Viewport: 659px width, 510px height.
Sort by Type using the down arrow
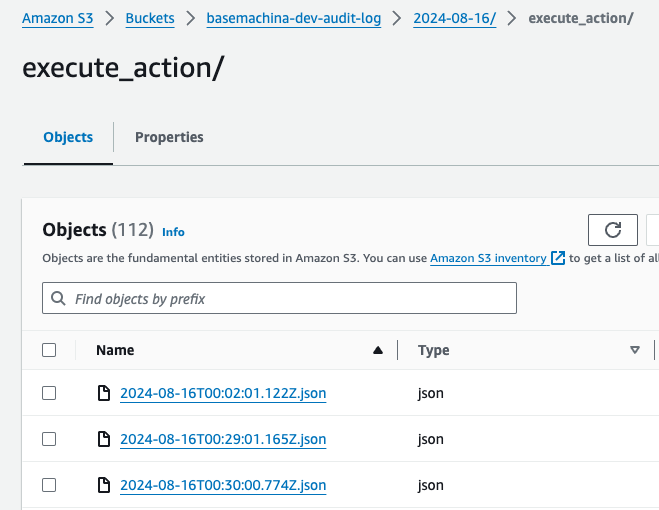pyautogui.click(x=635, y=350)
